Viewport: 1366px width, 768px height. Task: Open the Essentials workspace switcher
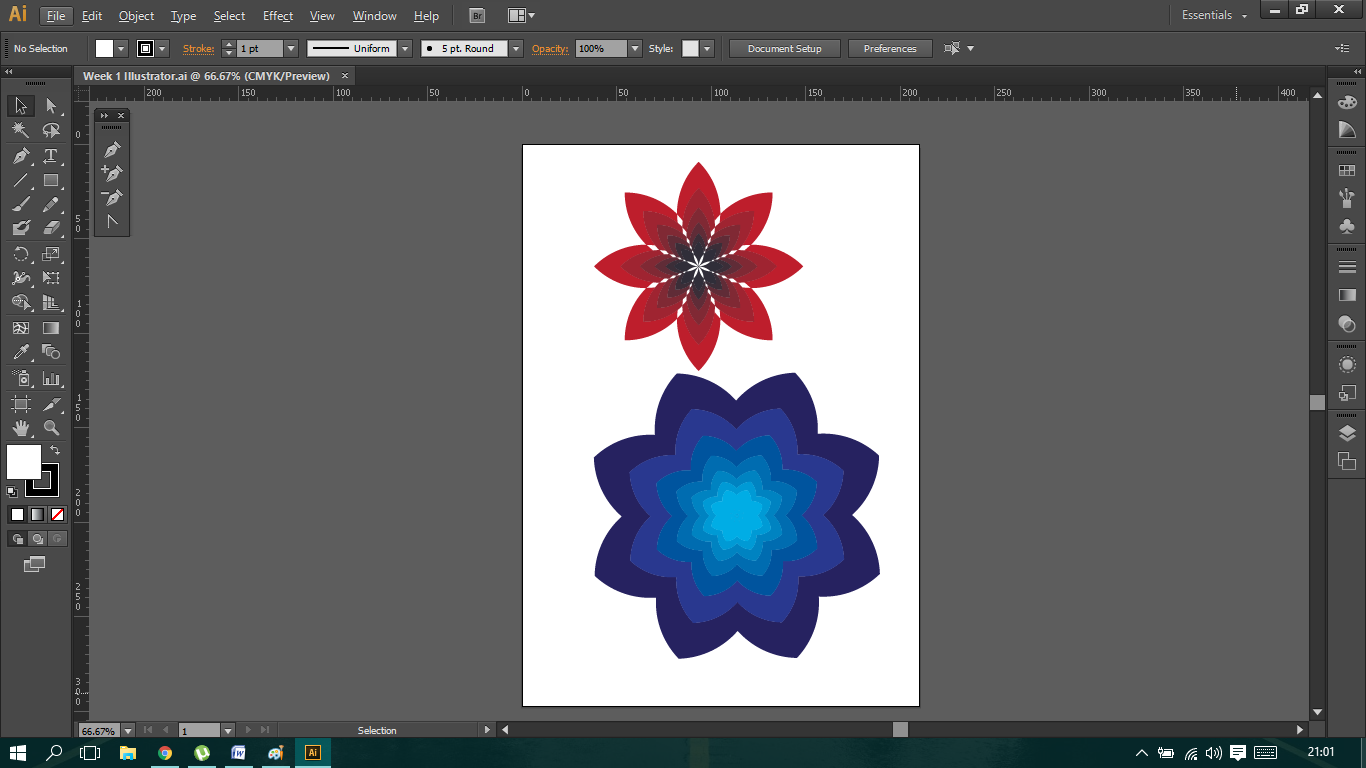tap(1214, 16)
